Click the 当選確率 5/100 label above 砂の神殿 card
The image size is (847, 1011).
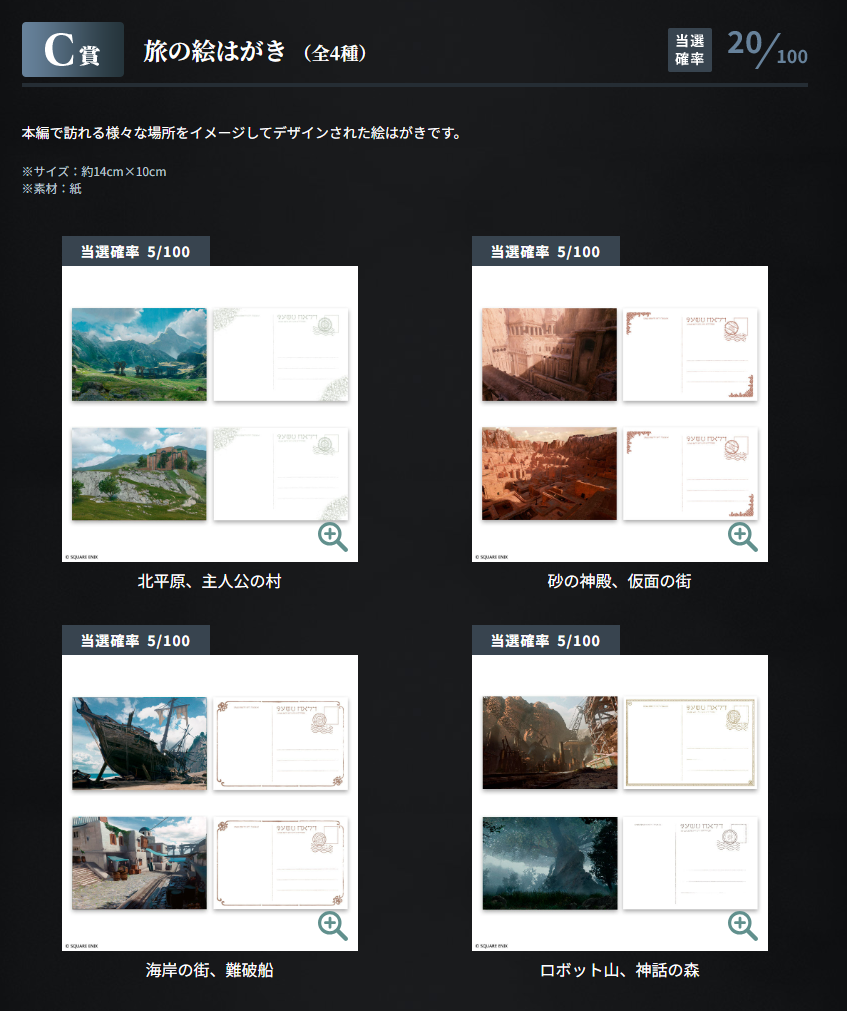click(x=545, y=251)
